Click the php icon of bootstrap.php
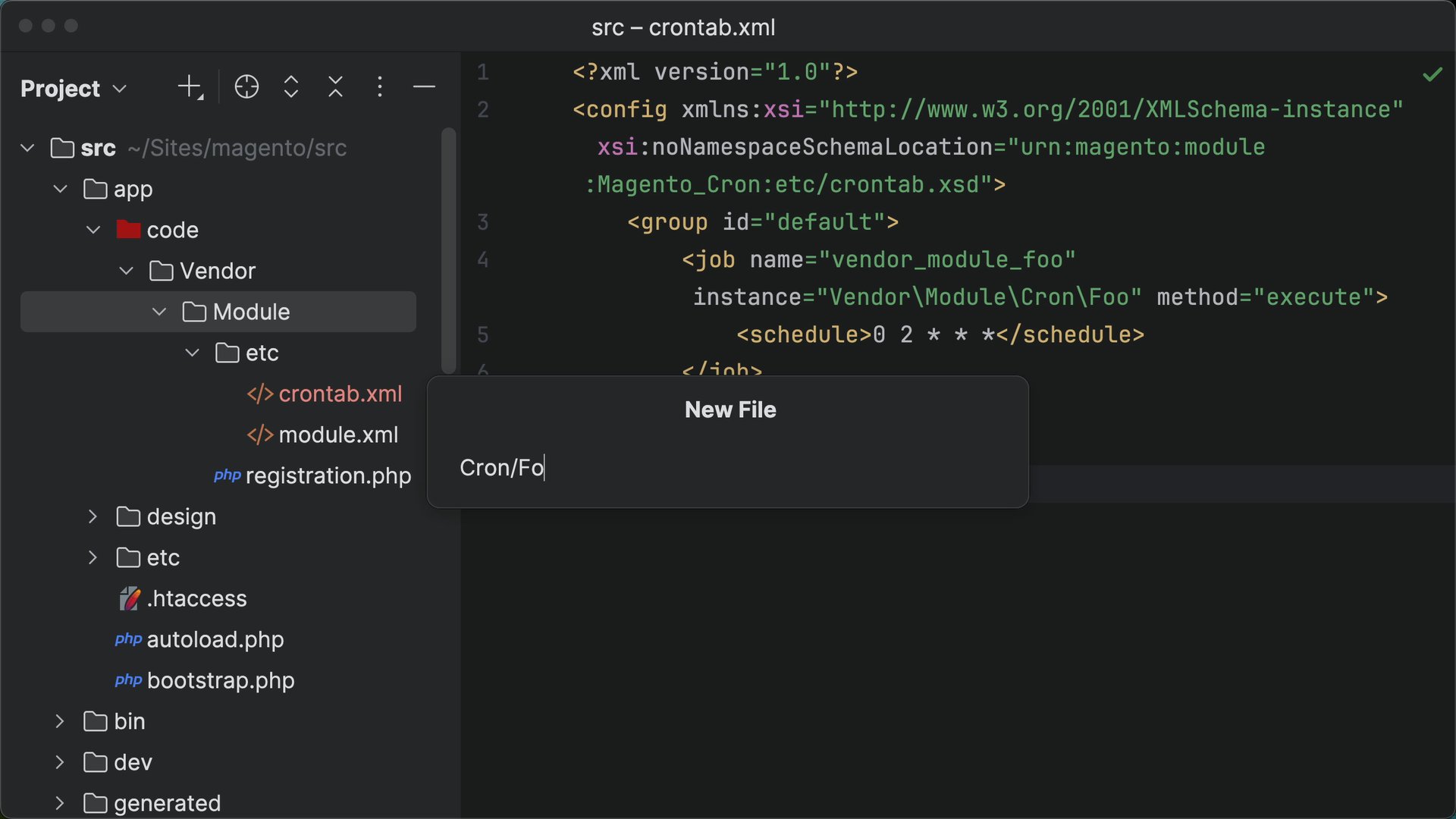1456x819 pixels. pos(128,680)
